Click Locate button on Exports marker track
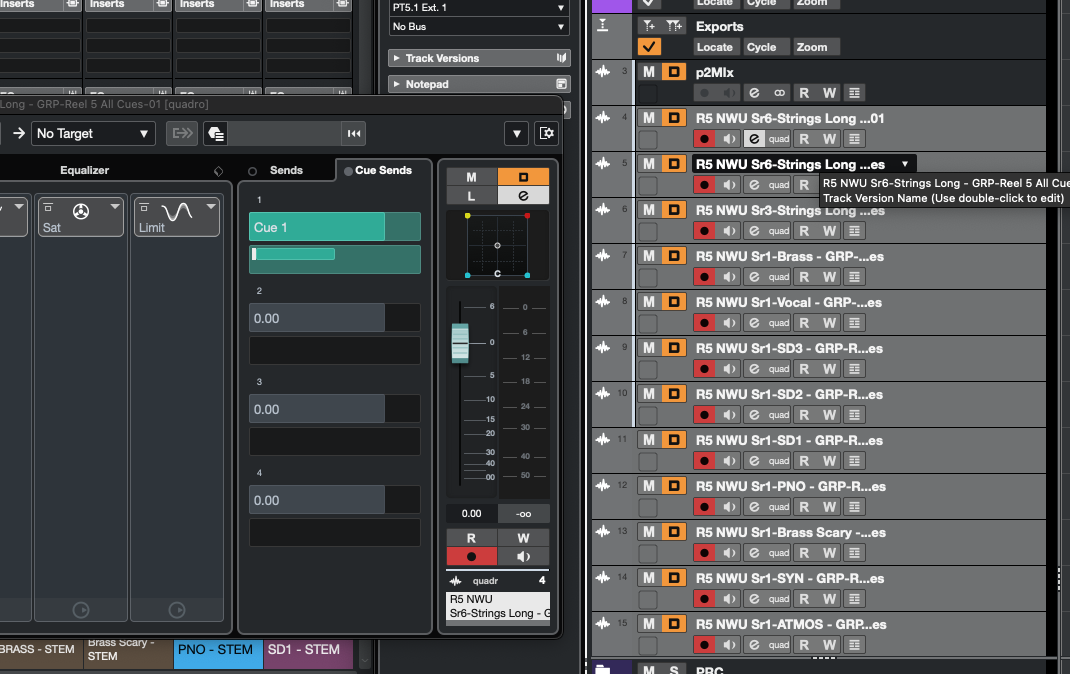The height and width of the screenshot is (674, 1070). pyautogui.click(x=714, y=47)
